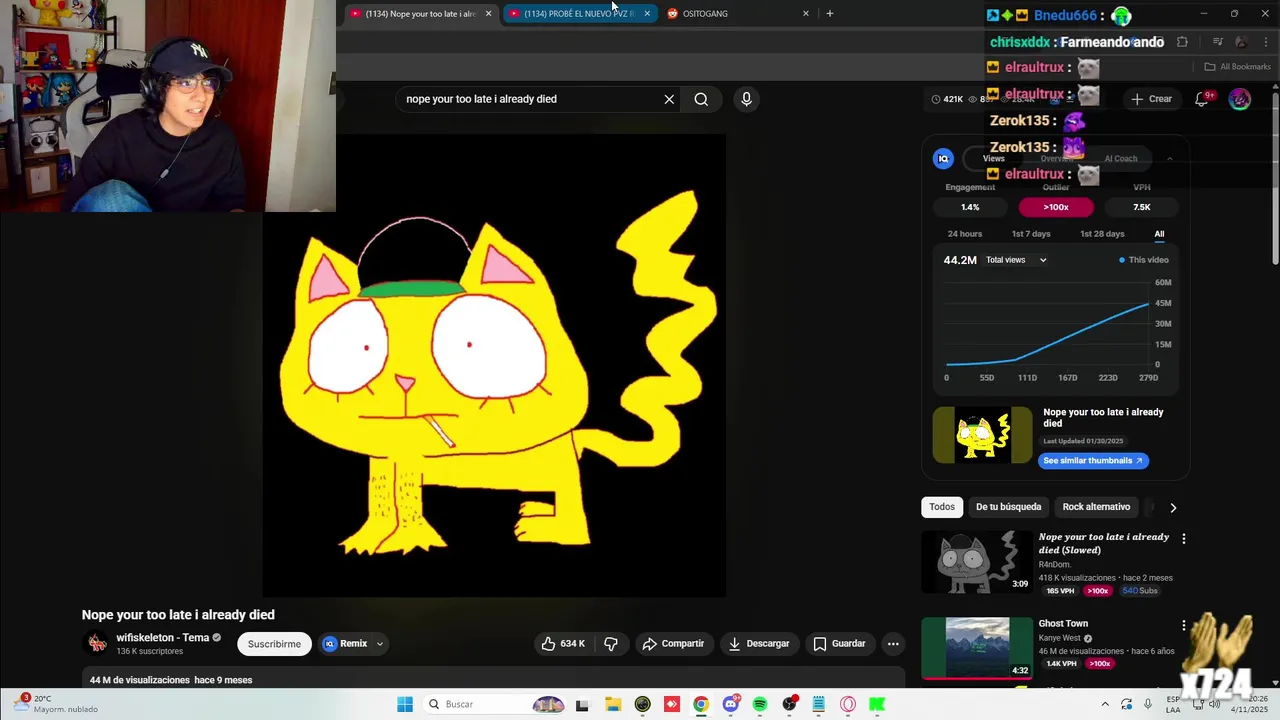Clear the YouTube search box text

[669, 99]
